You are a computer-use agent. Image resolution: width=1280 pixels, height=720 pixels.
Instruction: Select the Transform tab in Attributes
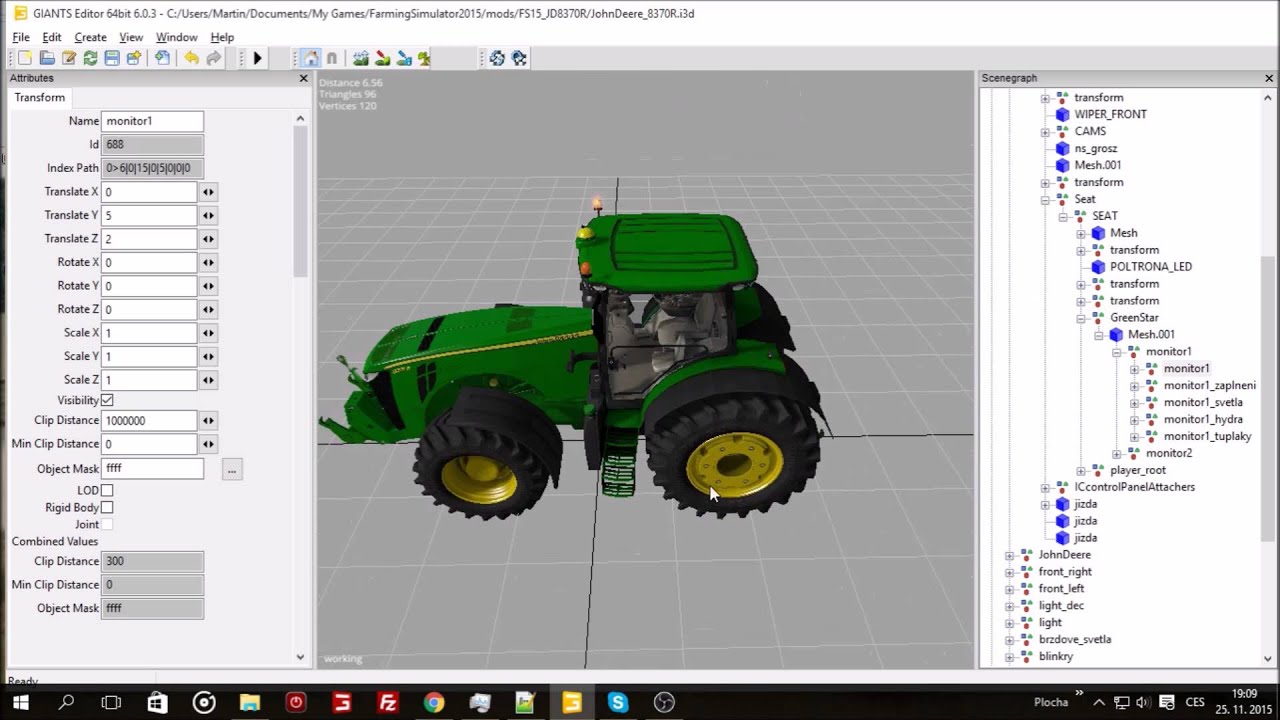click(x=40, y=97)
